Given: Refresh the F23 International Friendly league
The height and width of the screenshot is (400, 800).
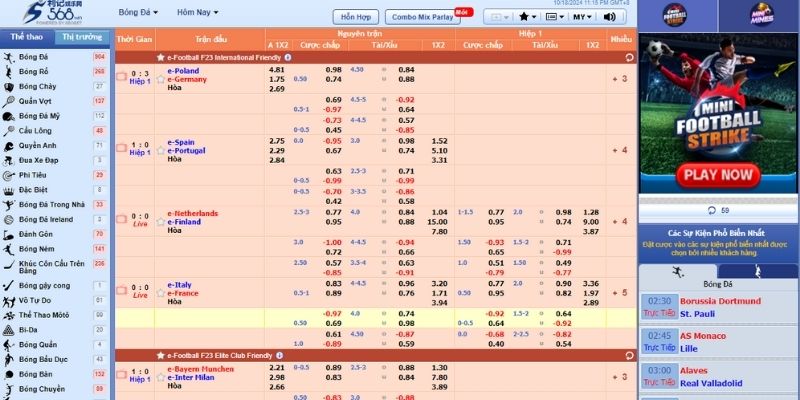Looking at the screenshot, I should pyautogui.click(x=630, y=58).
